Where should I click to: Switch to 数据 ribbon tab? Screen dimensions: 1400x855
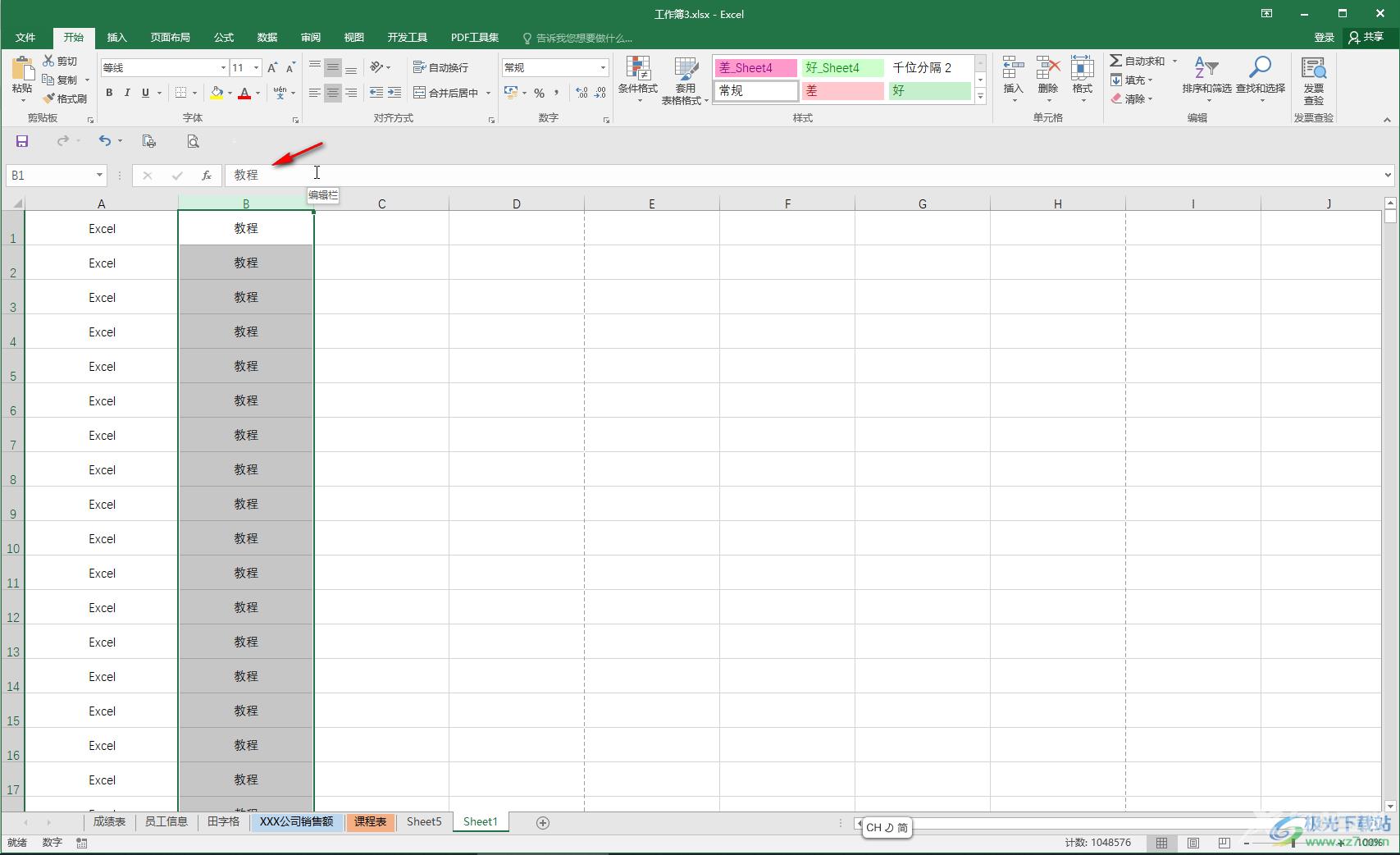coord(267,38)
